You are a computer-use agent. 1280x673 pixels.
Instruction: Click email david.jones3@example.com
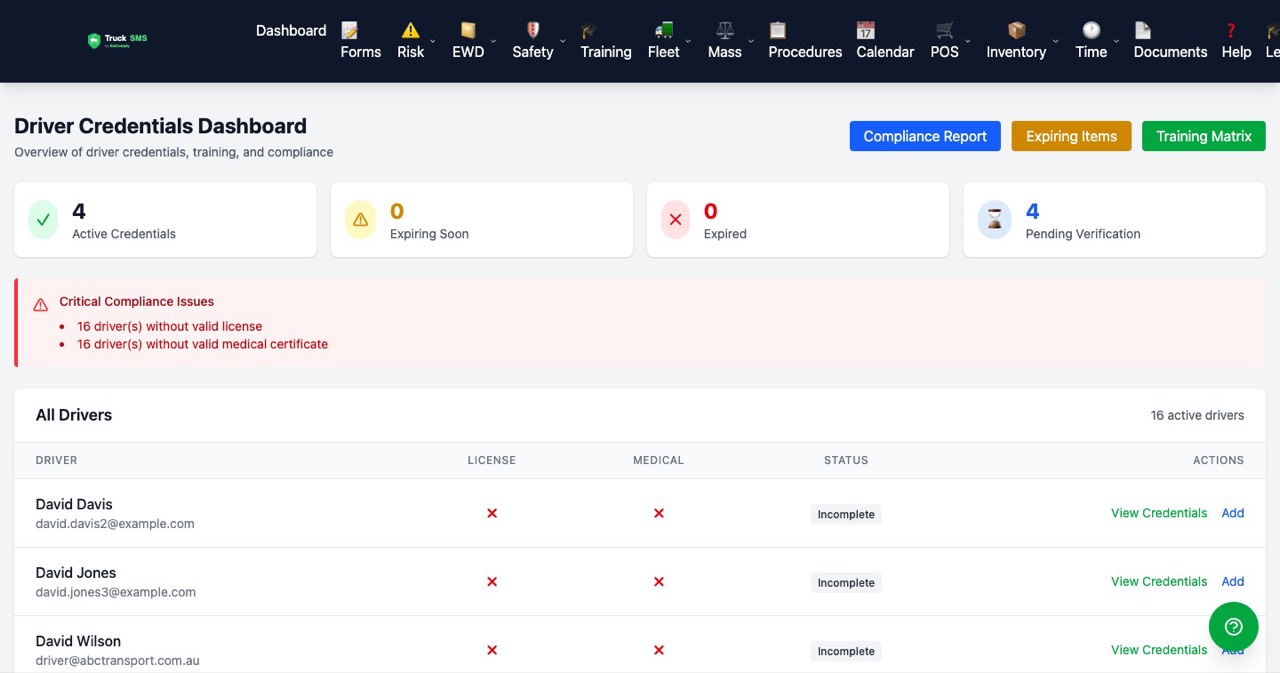[116, 592]
